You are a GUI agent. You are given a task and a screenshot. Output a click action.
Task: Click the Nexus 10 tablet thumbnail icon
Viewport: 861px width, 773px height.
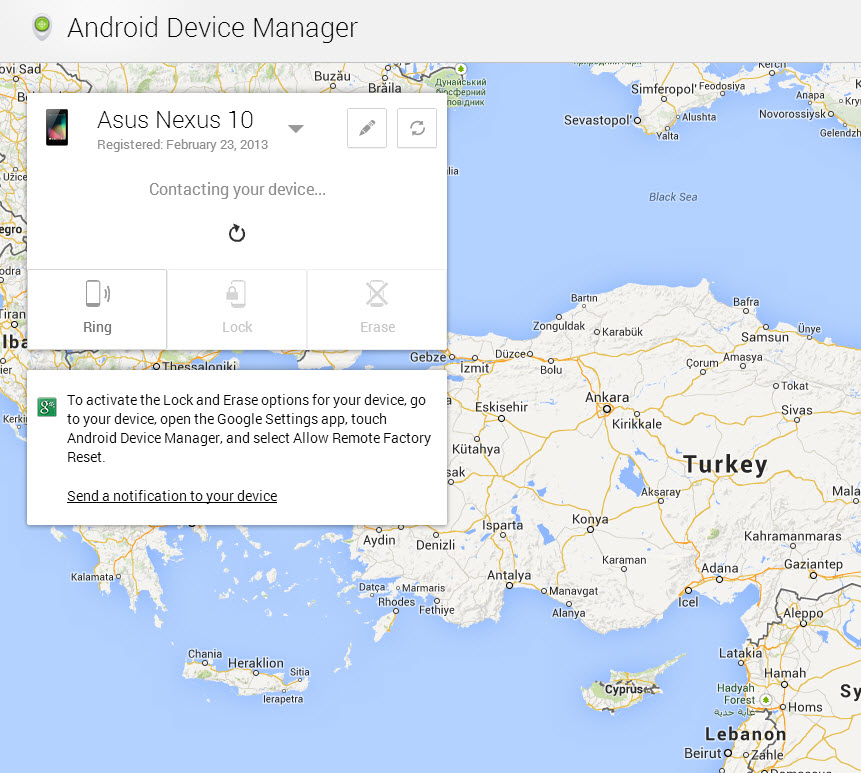click(57, 128)
